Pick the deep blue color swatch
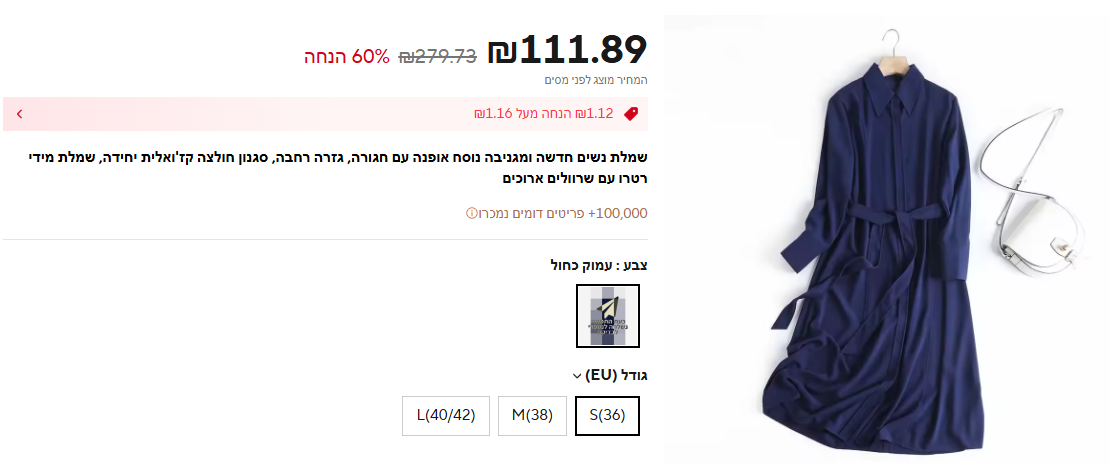Screen dimensions: 1110x464 pyautogui.click(x=607, y=316)
